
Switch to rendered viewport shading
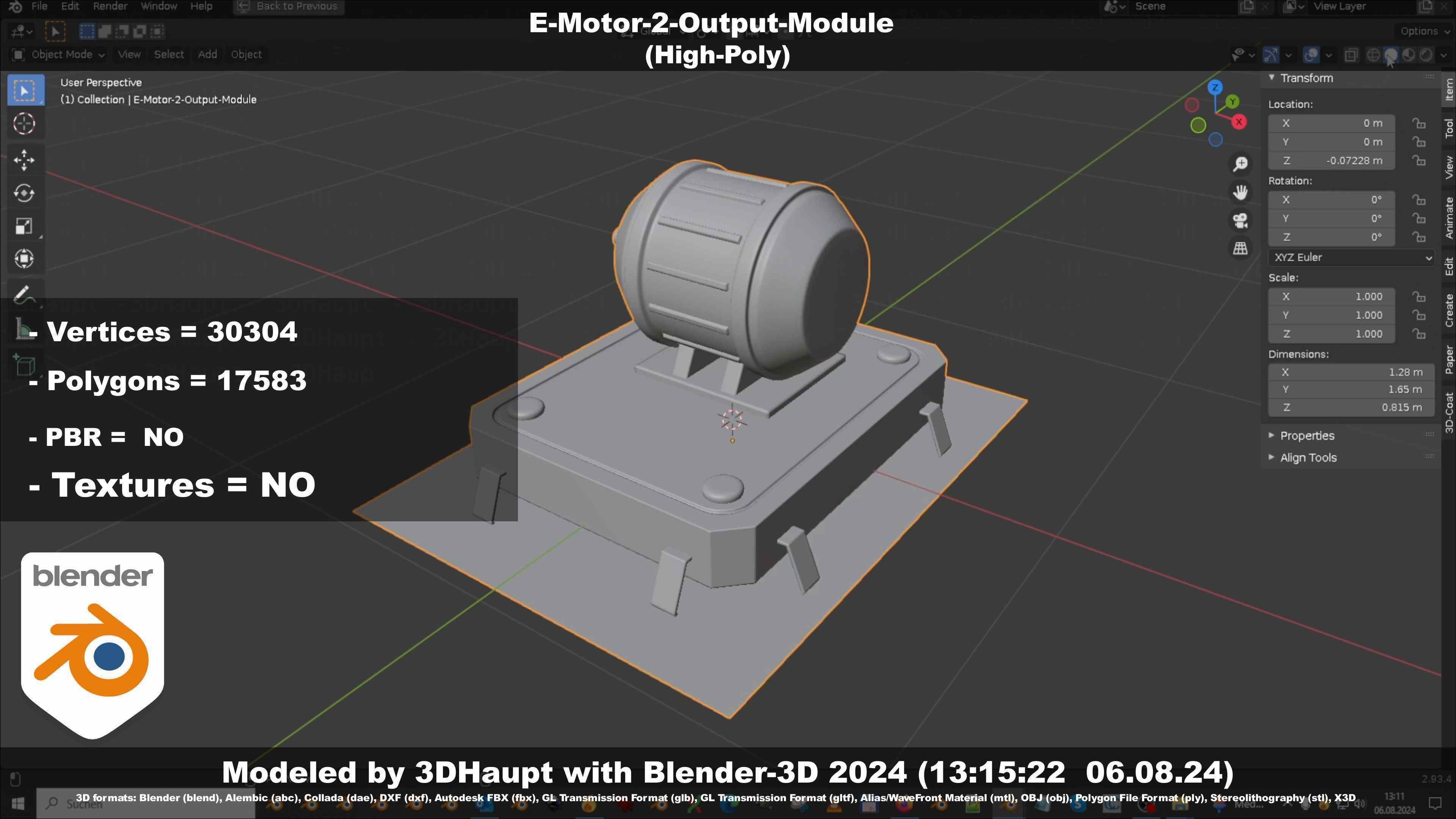(x=1426, y=55)
